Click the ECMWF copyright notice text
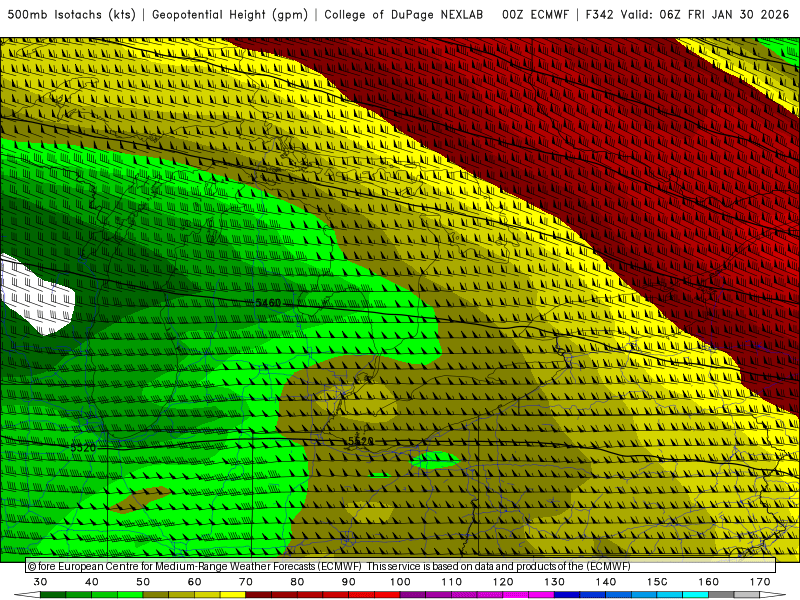The height and width of the screenshot is (600, 800). coord(329,566)
